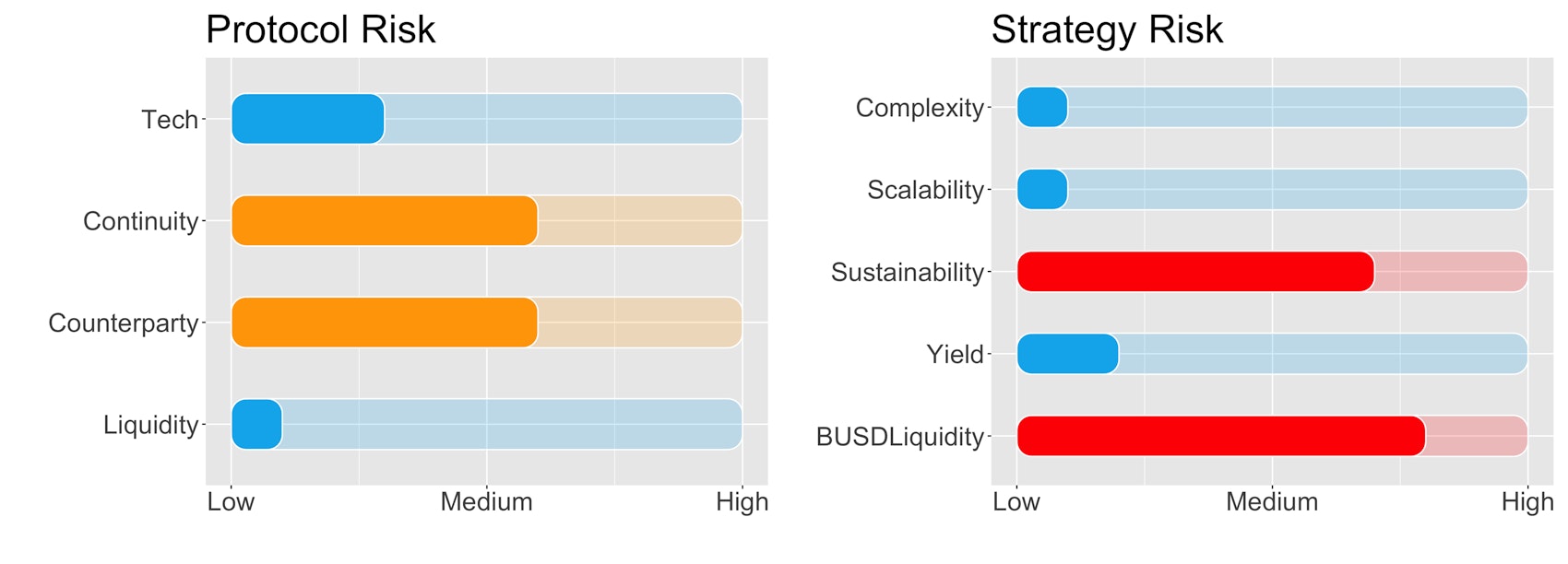Click the blue Yield risk bar
This screenshot has height=564, width=1568.
click(1067, 354)
